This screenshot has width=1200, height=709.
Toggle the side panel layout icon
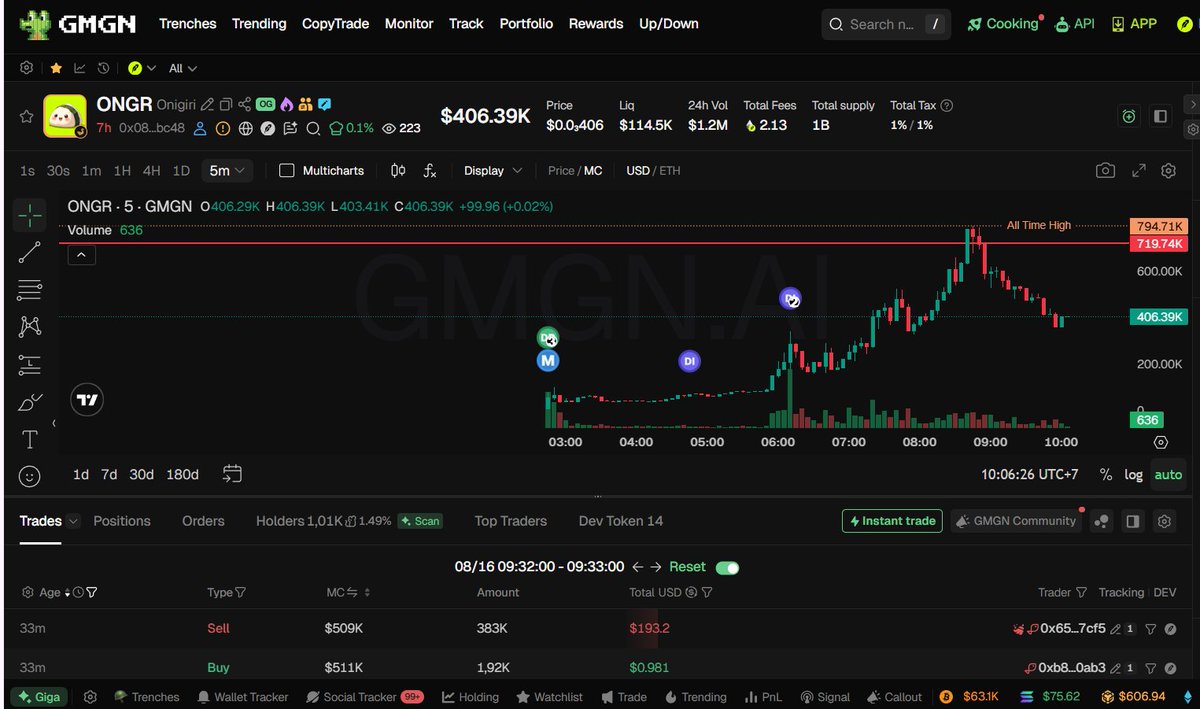pos(1160,116)
